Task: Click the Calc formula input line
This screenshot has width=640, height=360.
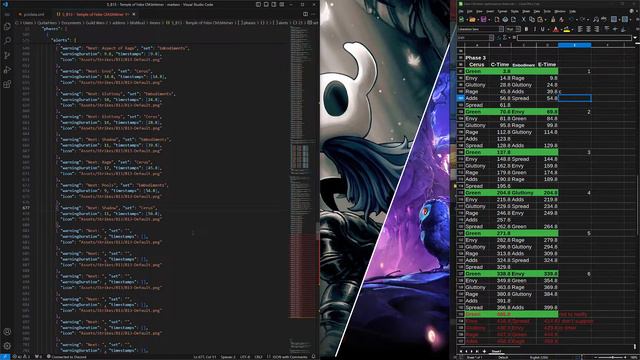Action: tap(575, 38)
